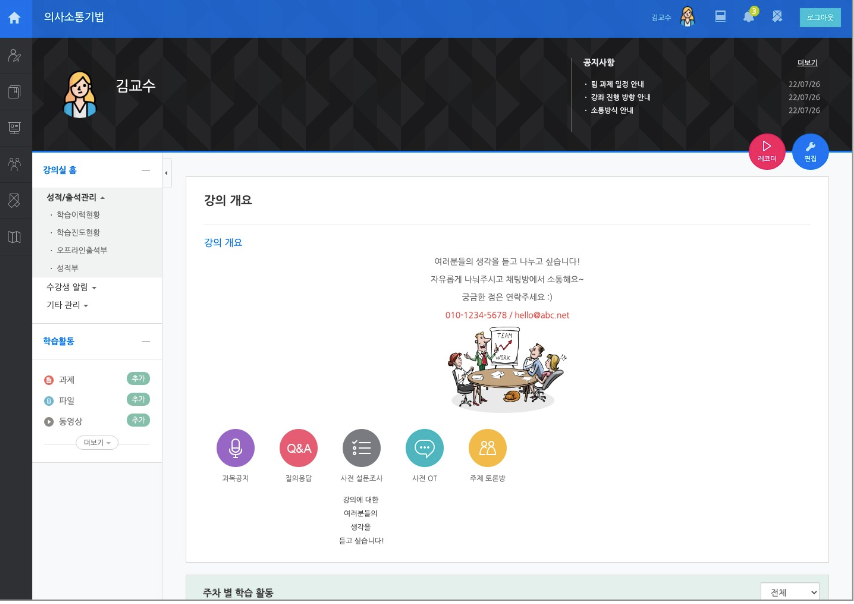Expand the 기타 관리 menu
The image size is (854, 604).
click(x=67, y=305)
